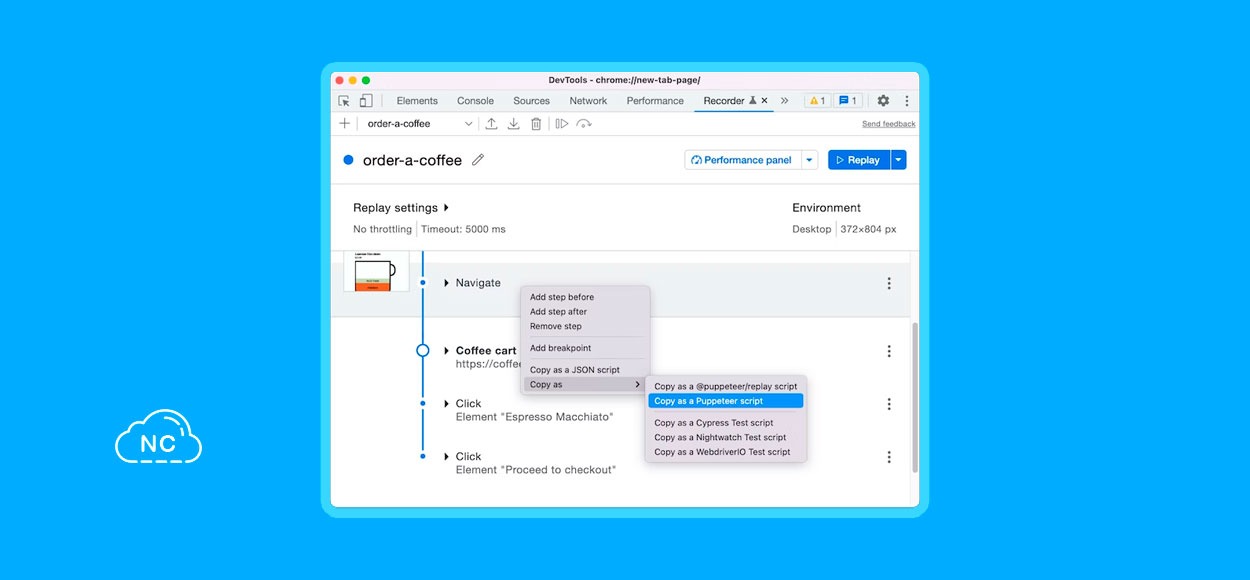Screen dimensions: 1250x580
Task: Open the Copy as submenu item
Action: [x=585, y=385]
